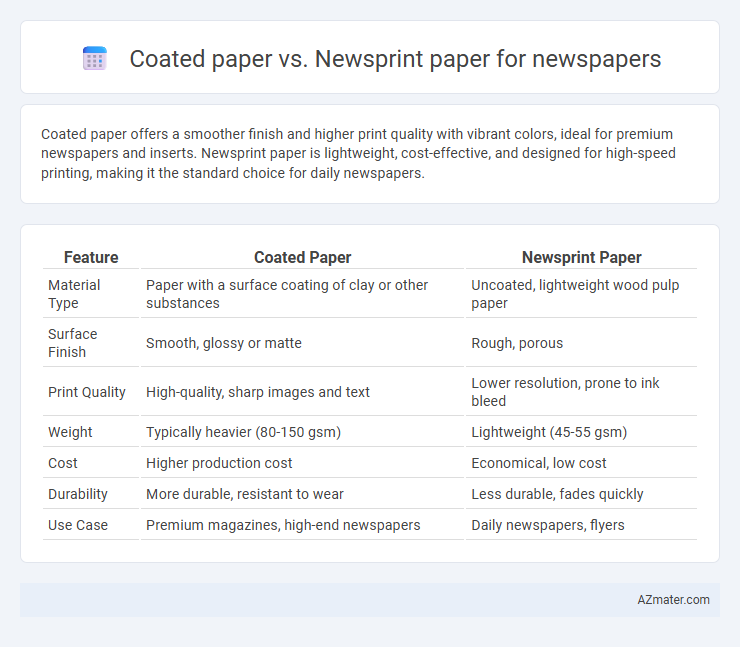
Task: Click 'Rough, porous' cell
Action: click(x=581, y=343)
